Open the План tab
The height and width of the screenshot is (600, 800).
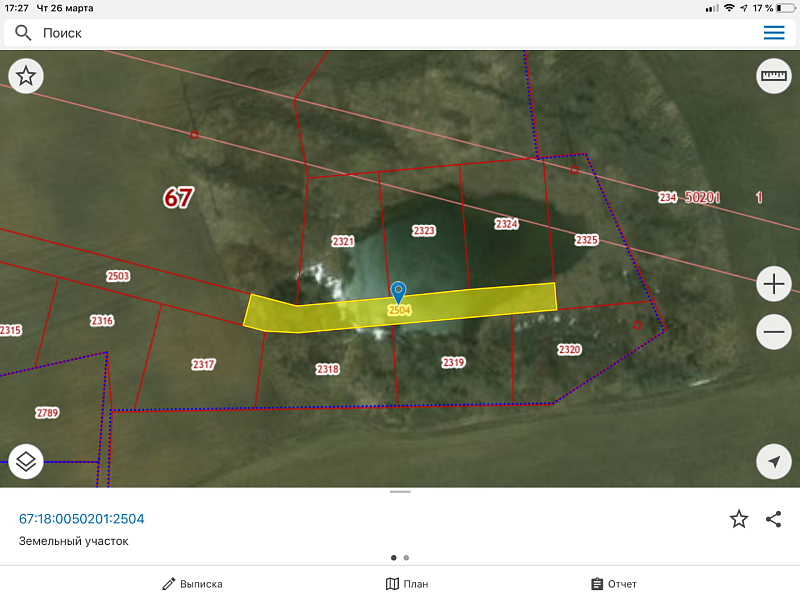click(407, 584)
